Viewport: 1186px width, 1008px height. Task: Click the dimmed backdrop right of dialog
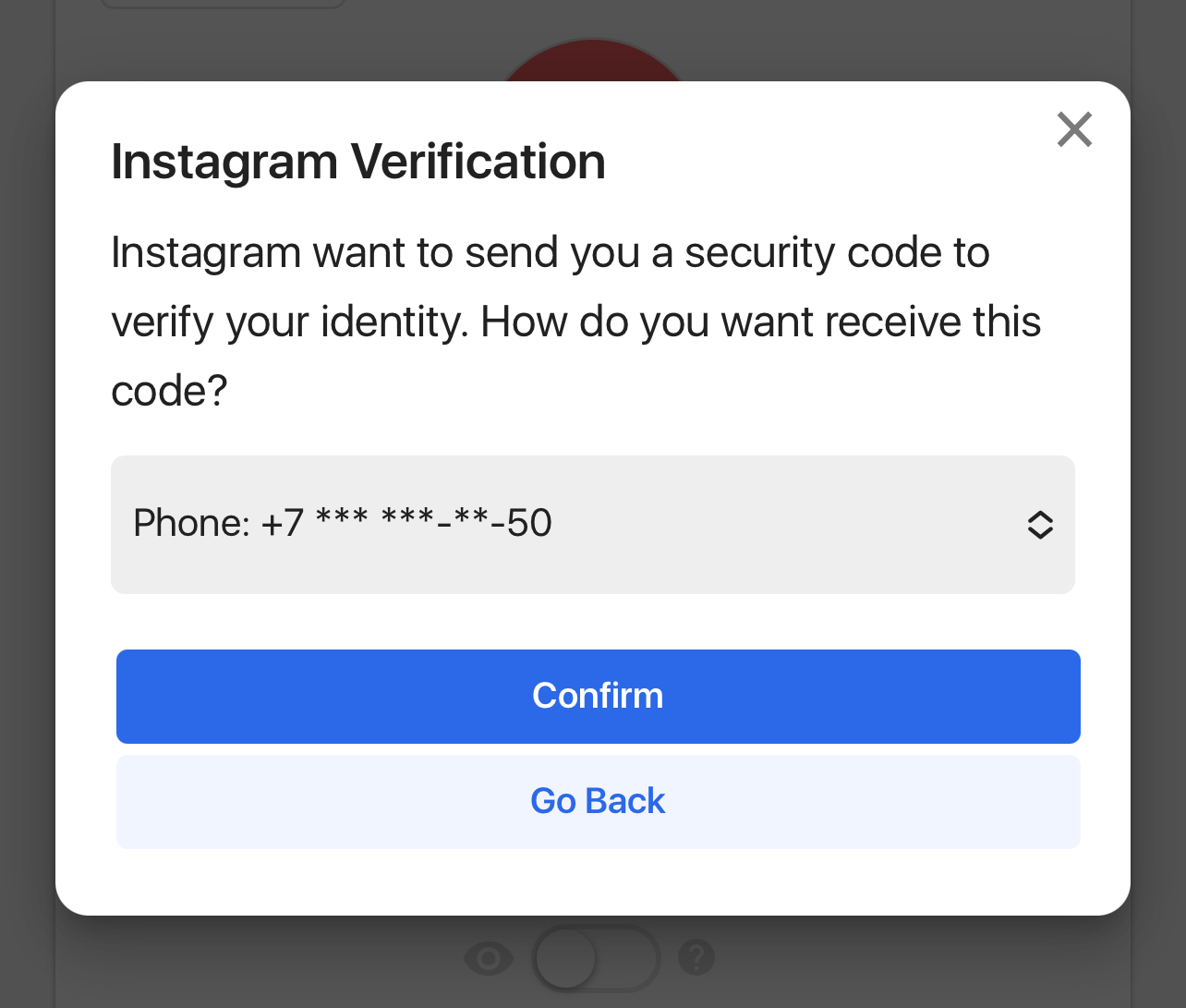[x=1158, y=499]
